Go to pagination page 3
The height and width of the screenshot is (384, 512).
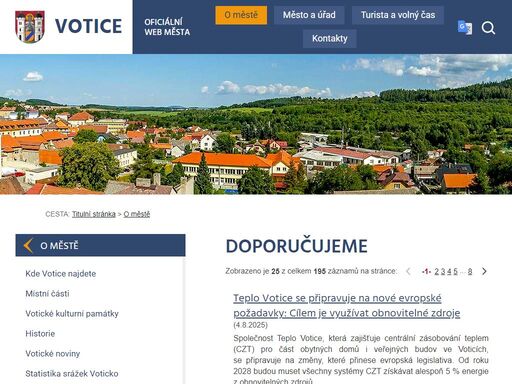coord(443,271)
